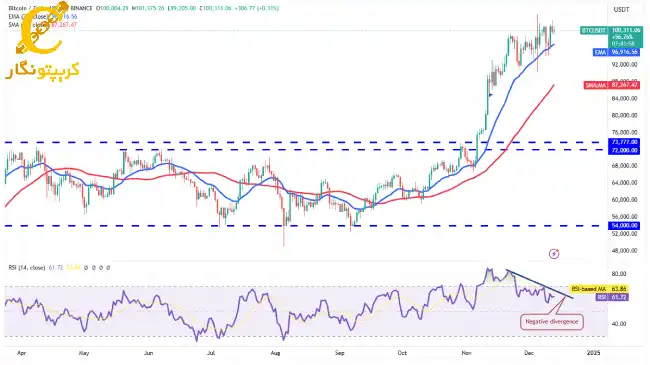Screen dimensions: 650x365
Task: Click the Nov date axis label
Action: 466,353
